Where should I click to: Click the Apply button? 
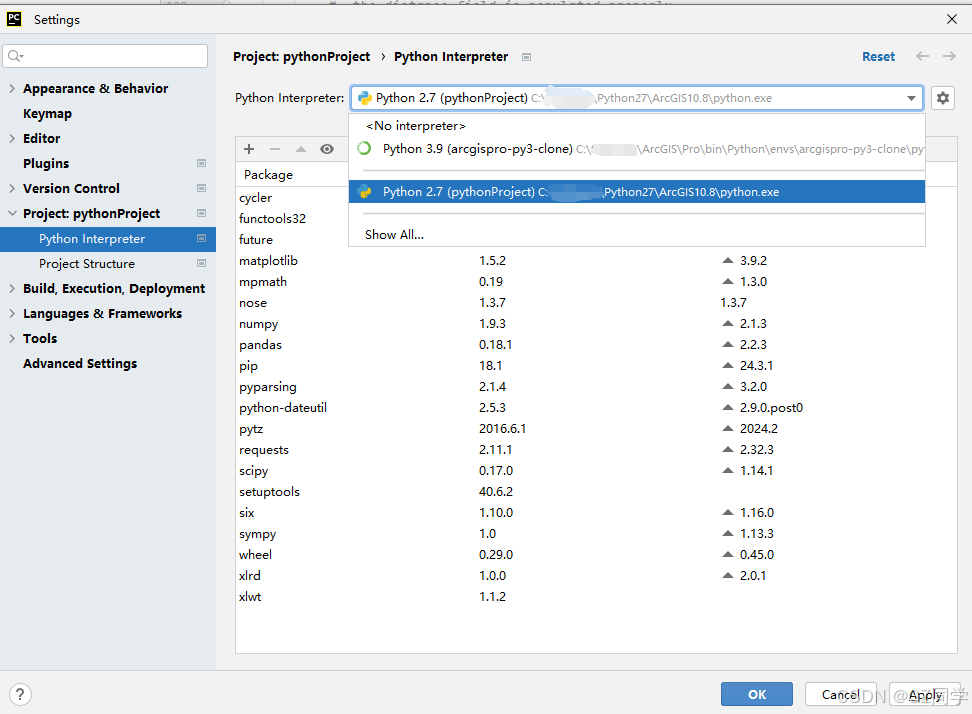click(x=925, y=694)
